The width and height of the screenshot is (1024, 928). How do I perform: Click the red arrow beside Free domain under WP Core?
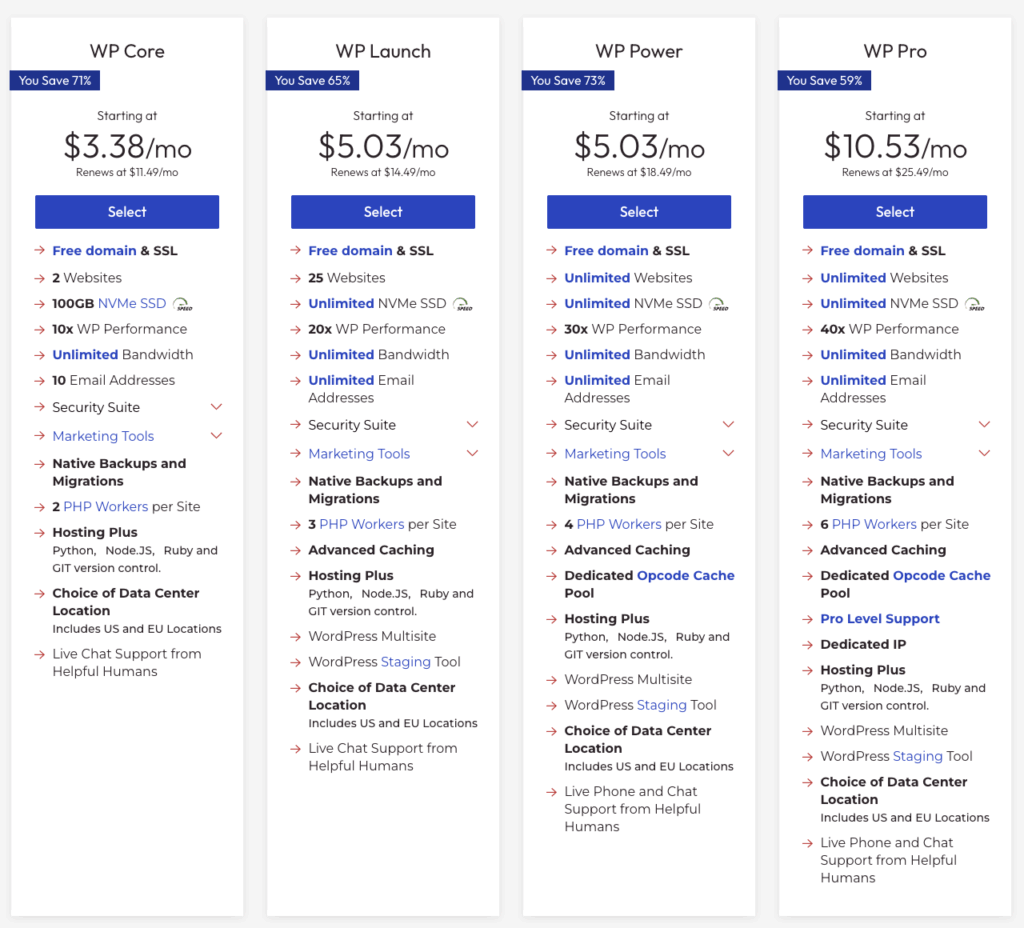[40, 250]
